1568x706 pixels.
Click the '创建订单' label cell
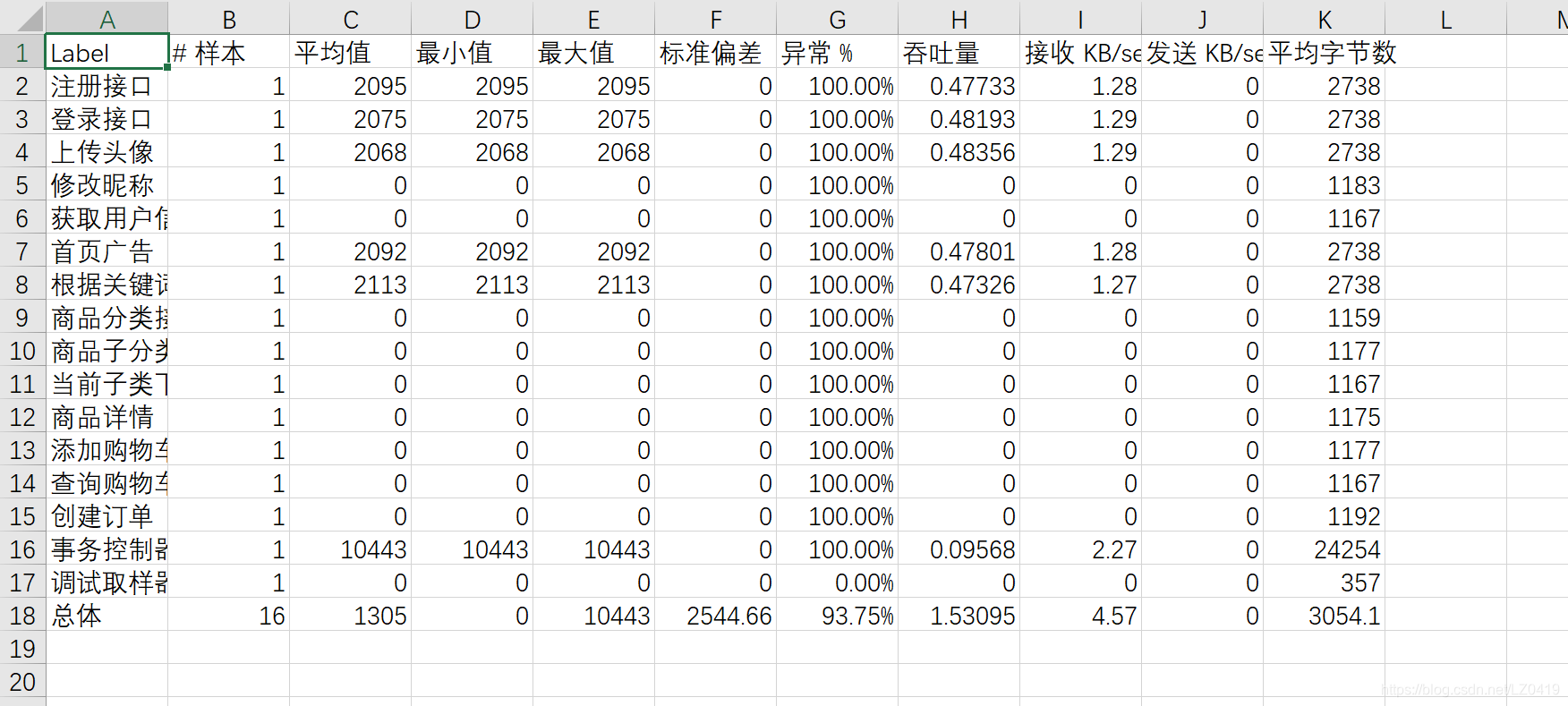[x=107, y=516]
